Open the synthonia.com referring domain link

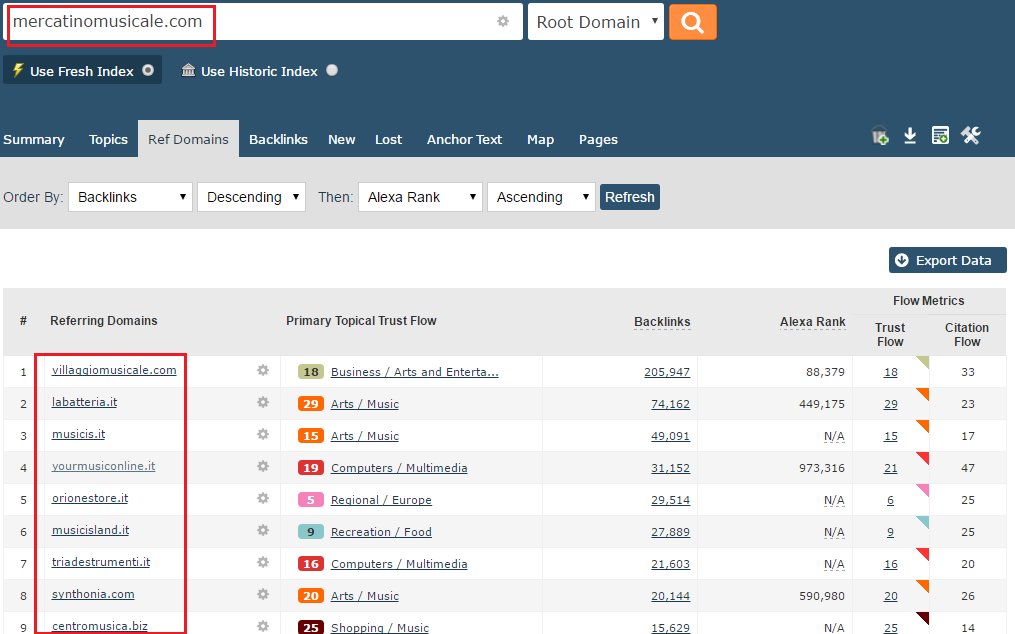(x=93, y=594)
